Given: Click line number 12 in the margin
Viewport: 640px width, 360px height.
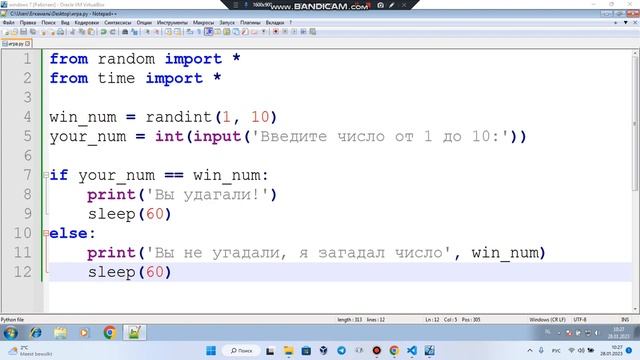Looking at the screenshot, I should point(22,272).
